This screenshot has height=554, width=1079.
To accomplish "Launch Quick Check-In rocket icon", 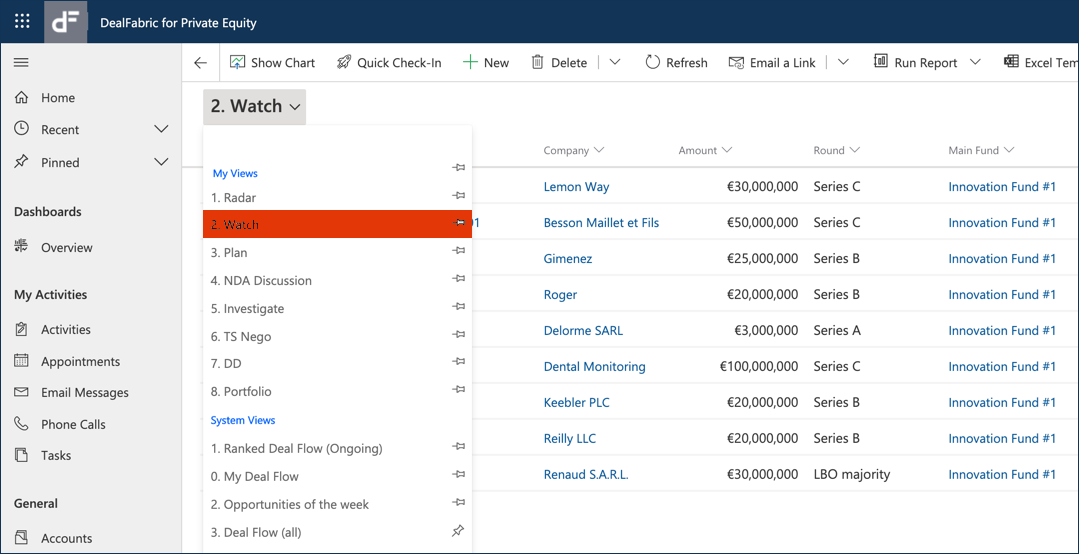I will click(x=343, y=63).
